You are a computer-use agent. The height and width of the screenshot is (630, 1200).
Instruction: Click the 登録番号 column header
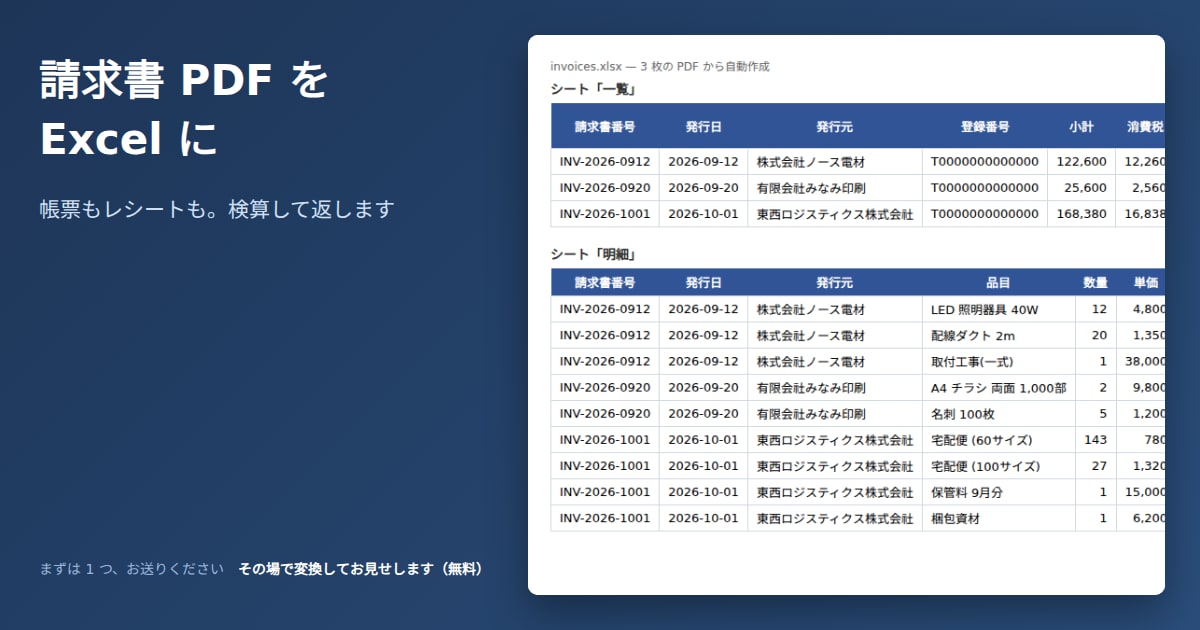985,127
